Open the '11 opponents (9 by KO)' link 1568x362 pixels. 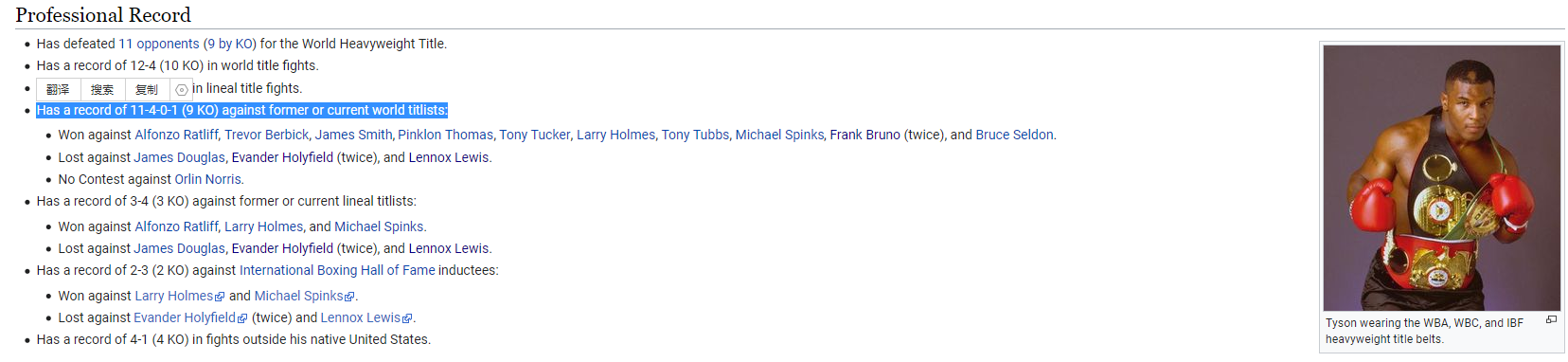tap(187, 44)
